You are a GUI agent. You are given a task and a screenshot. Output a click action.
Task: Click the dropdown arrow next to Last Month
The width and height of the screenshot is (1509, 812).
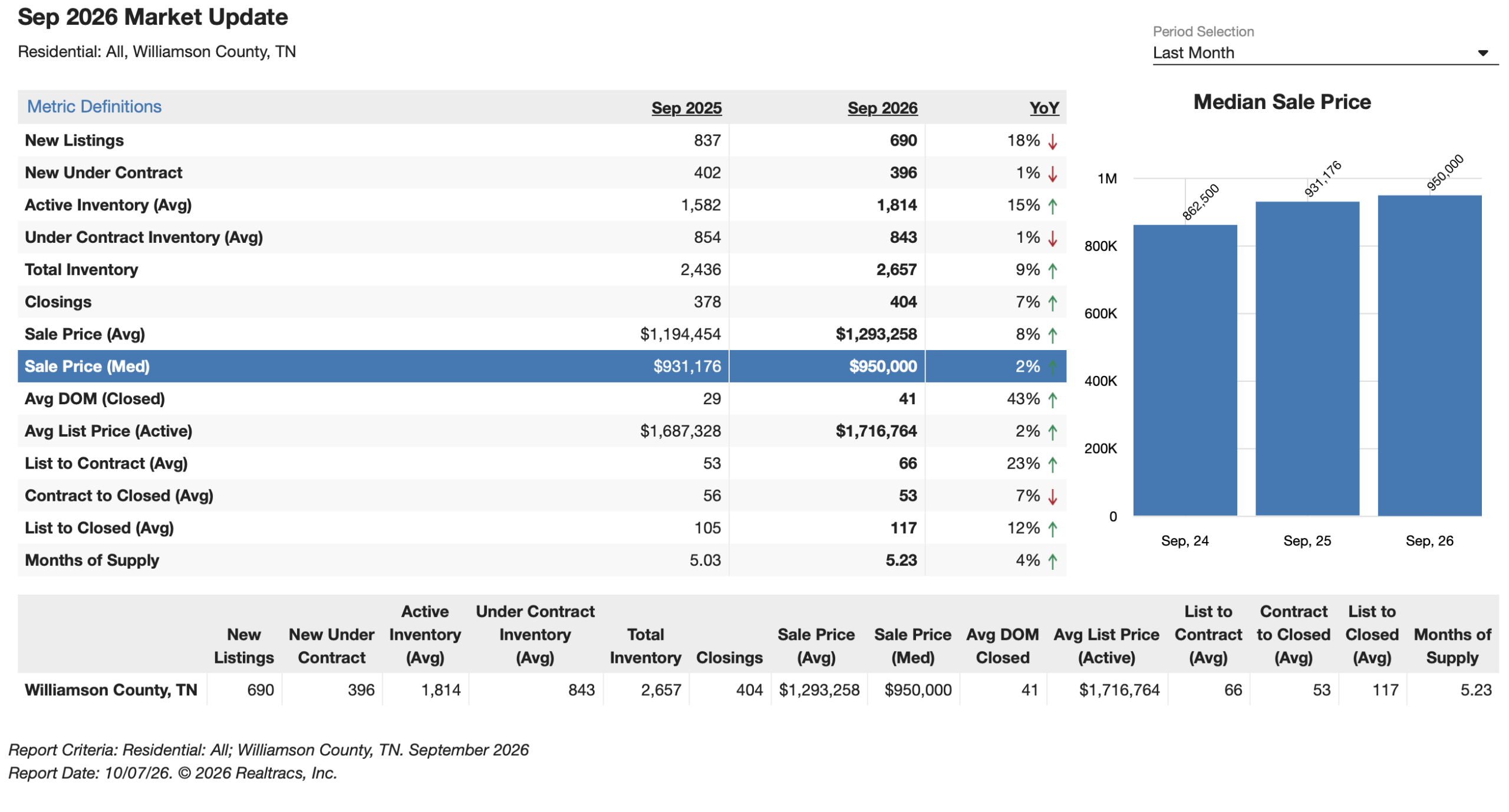pos(1483,53)
